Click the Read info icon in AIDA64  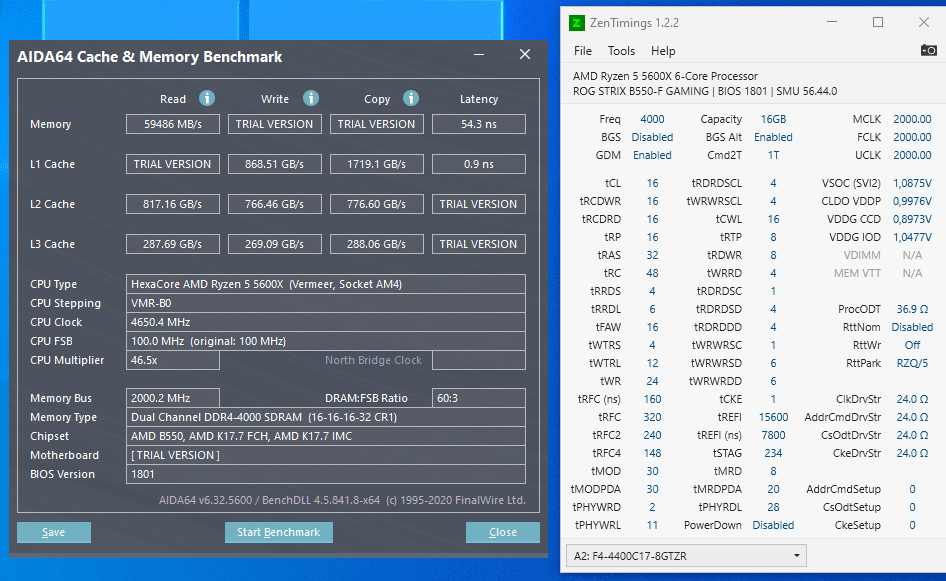pos(207,98)
